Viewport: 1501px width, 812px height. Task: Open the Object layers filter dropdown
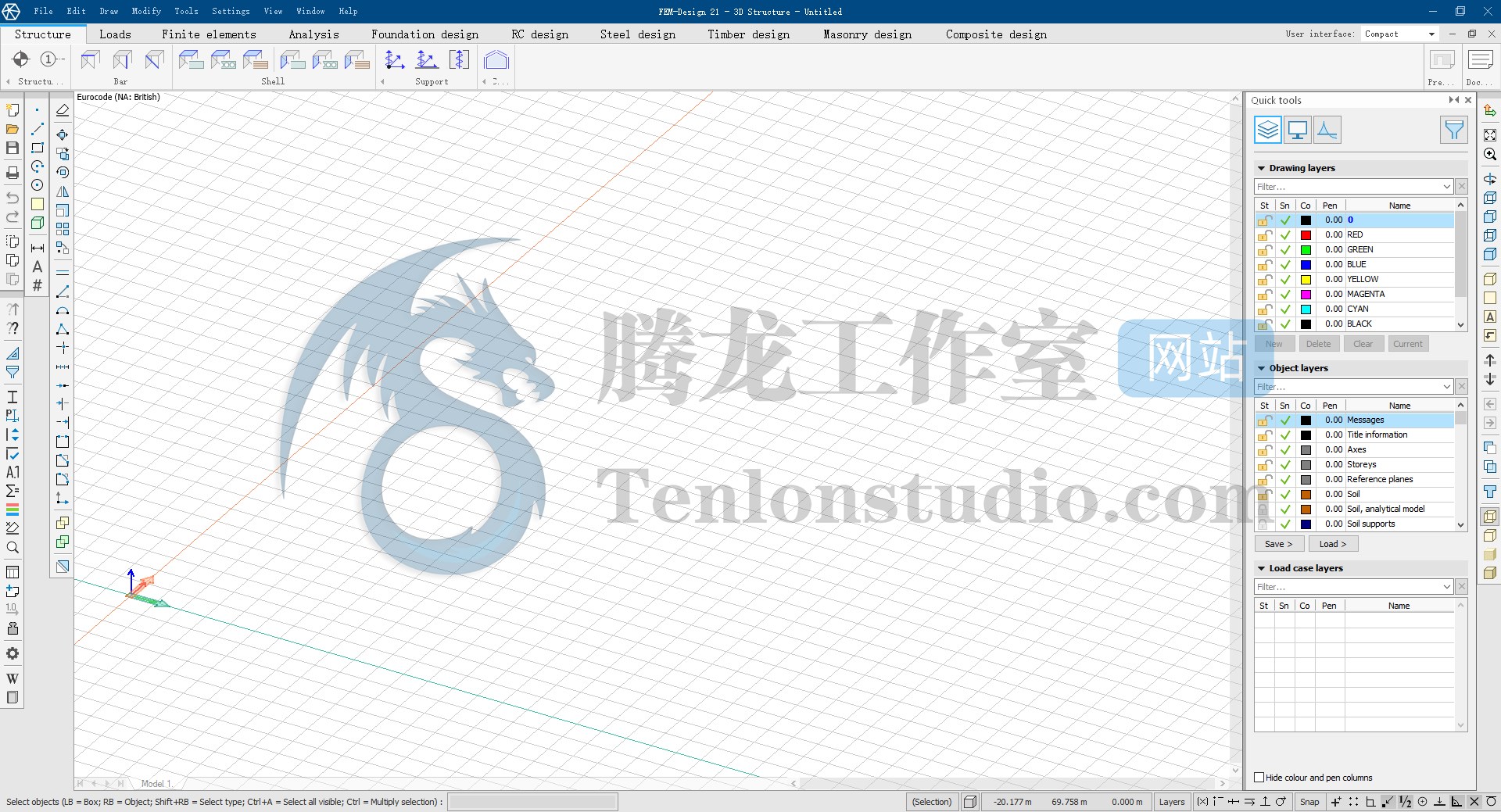tap(1446, 387)
